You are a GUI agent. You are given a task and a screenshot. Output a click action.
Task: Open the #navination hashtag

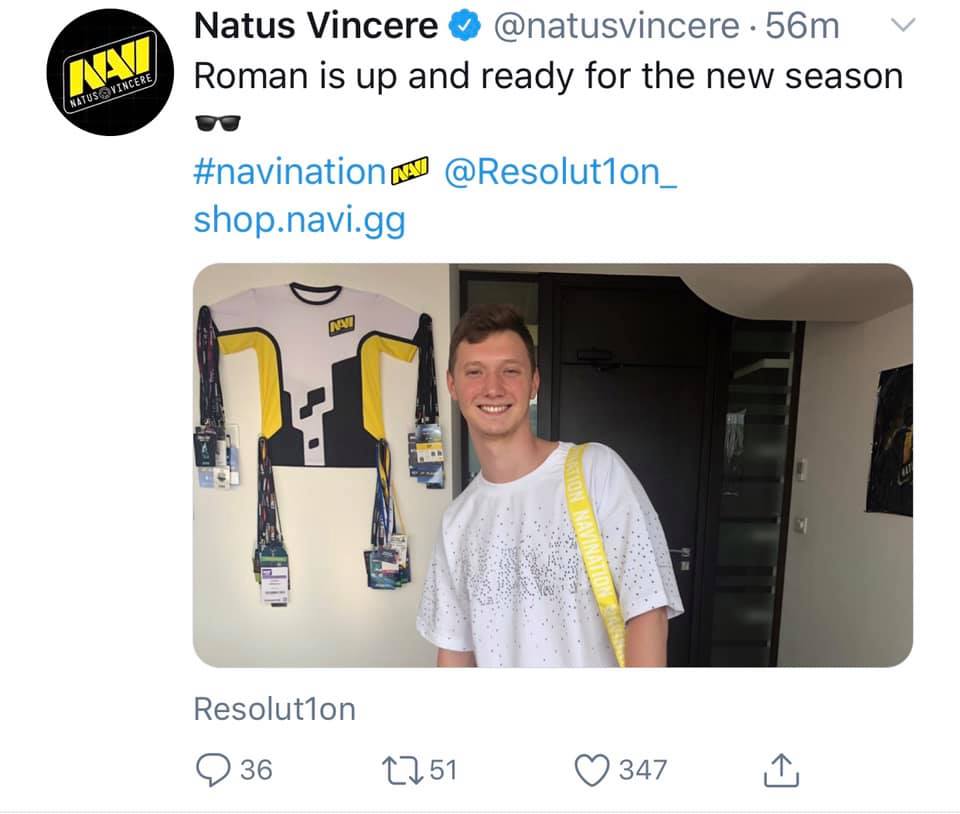[288, 172]
